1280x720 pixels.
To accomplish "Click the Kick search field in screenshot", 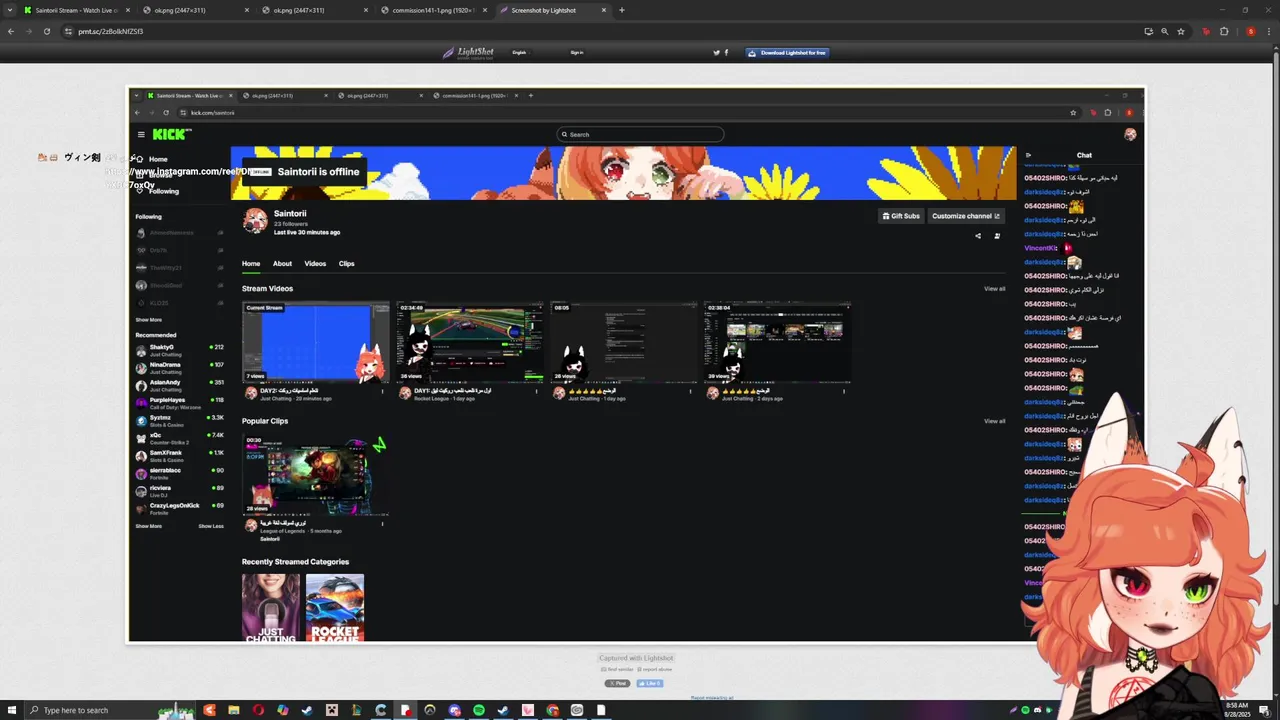I will [x=640, y=134].
